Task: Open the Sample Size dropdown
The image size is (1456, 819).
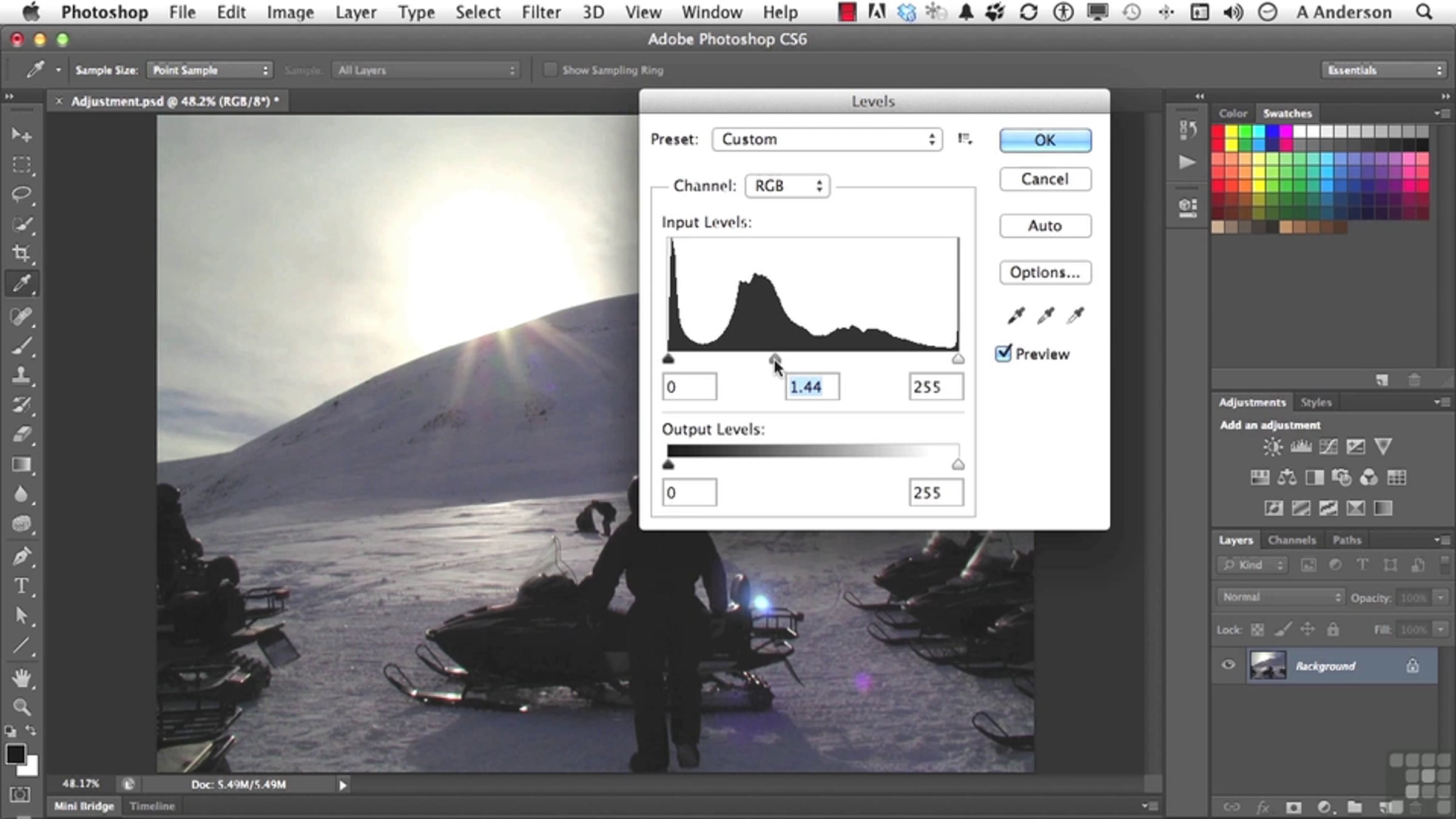Action: coord(209,70)
